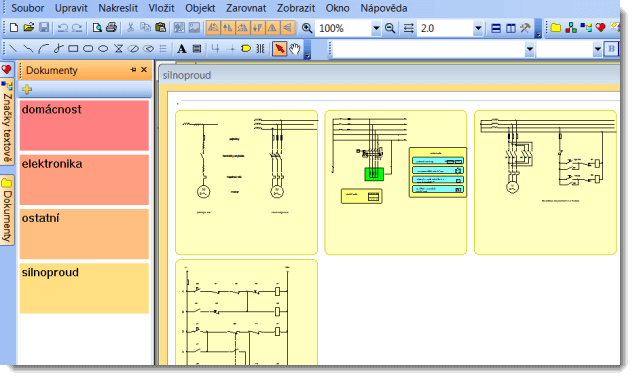Open the 2.0 line width dropdown

click(478, 28)
